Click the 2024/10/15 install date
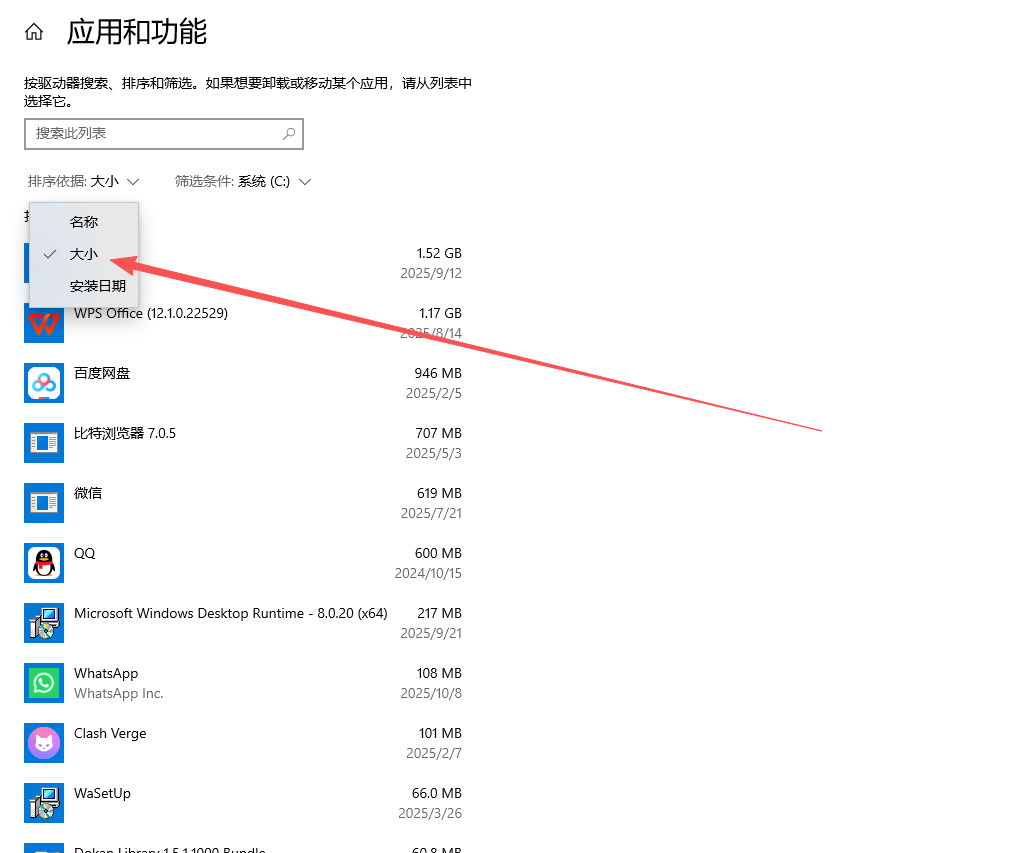Image resolution: width=1019 pixels, height=853 pixels. tap(428, 573)
